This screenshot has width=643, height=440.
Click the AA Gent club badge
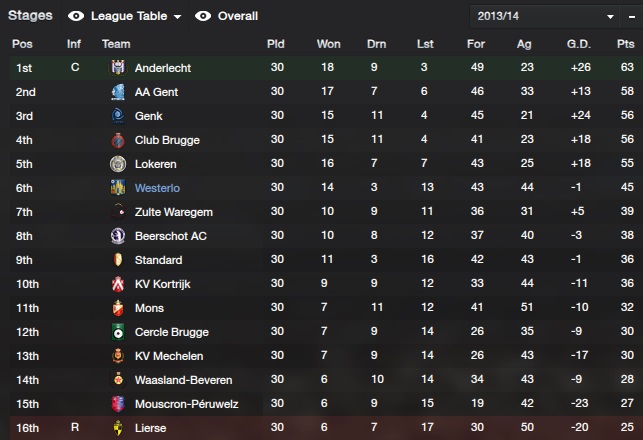[x=118, y=92]
